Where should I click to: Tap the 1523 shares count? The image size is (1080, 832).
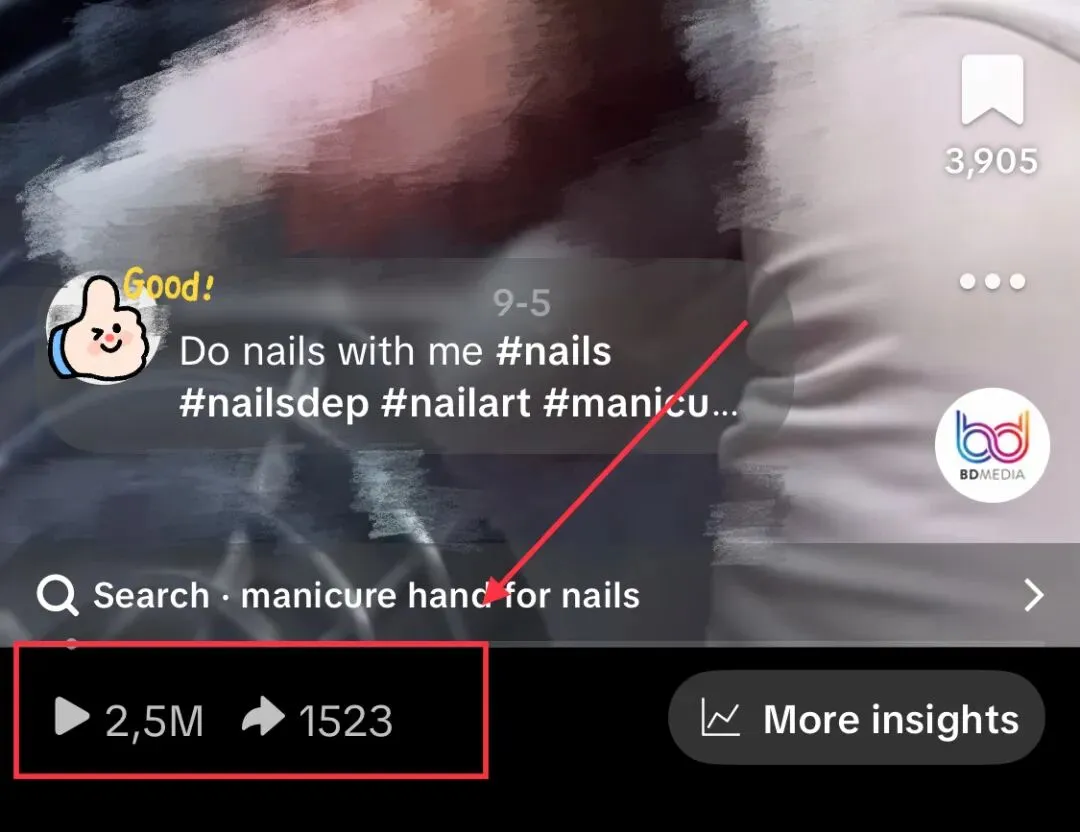pos(346,721)
